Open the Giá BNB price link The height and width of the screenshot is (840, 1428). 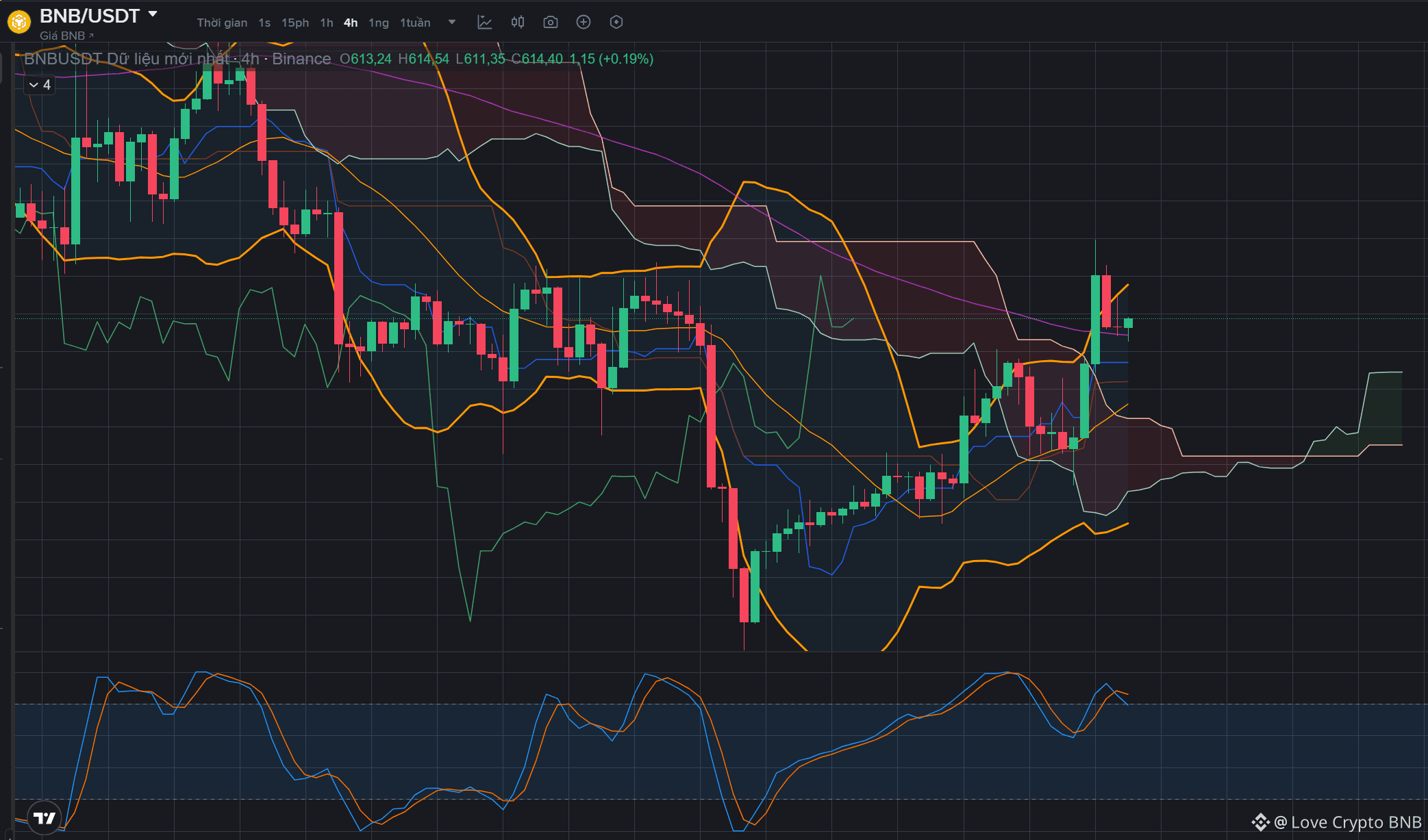pos(66,36)
